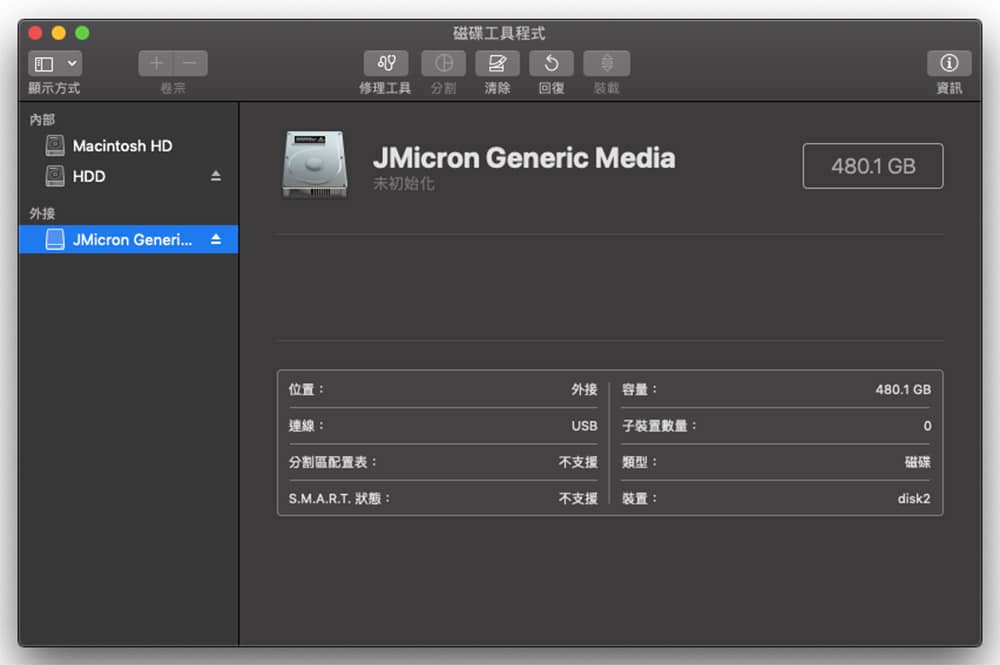Click the 回復 restore arrow icon
Screen dimensions: 1000x665
point(552,63)
